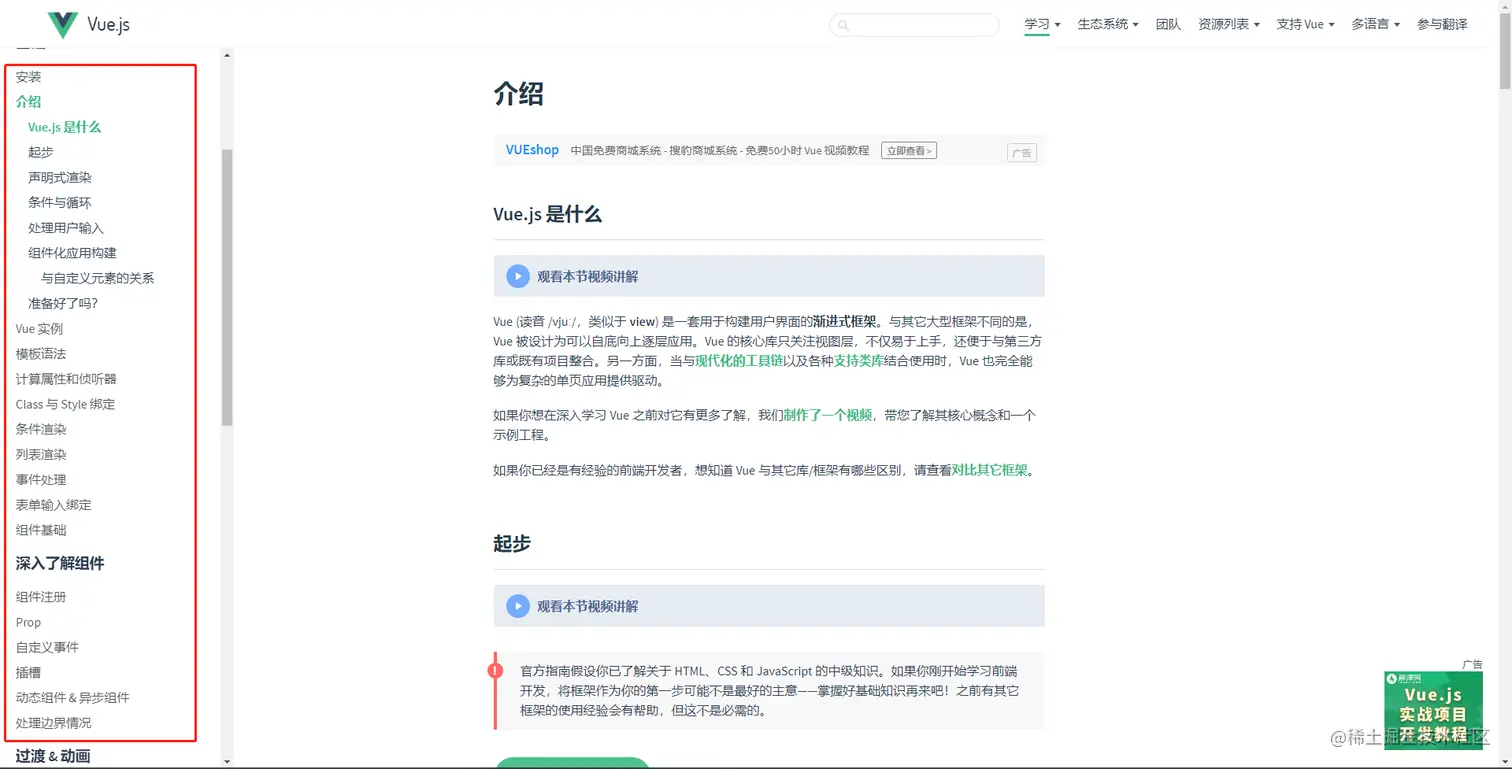Open 计算属性和侦听器 in the sidebar
The width and height of the screenshot is (1512, 769).
click(66, 379)
